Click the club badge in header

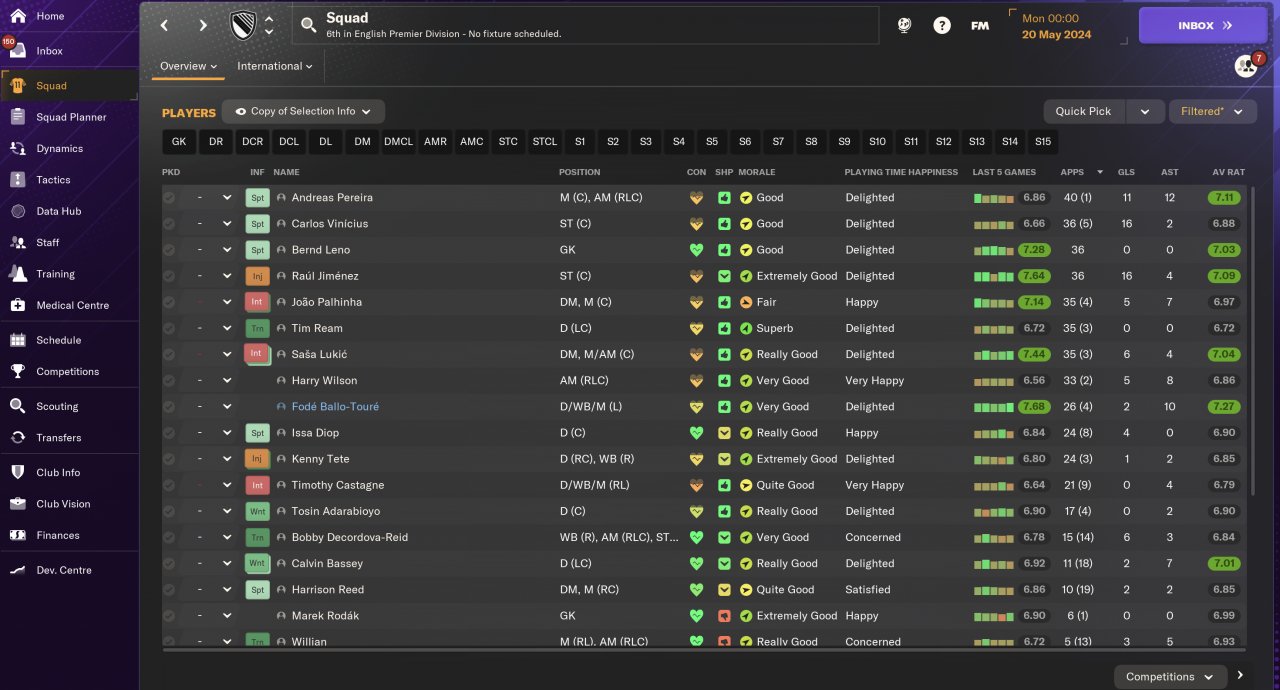coord(243,25)
